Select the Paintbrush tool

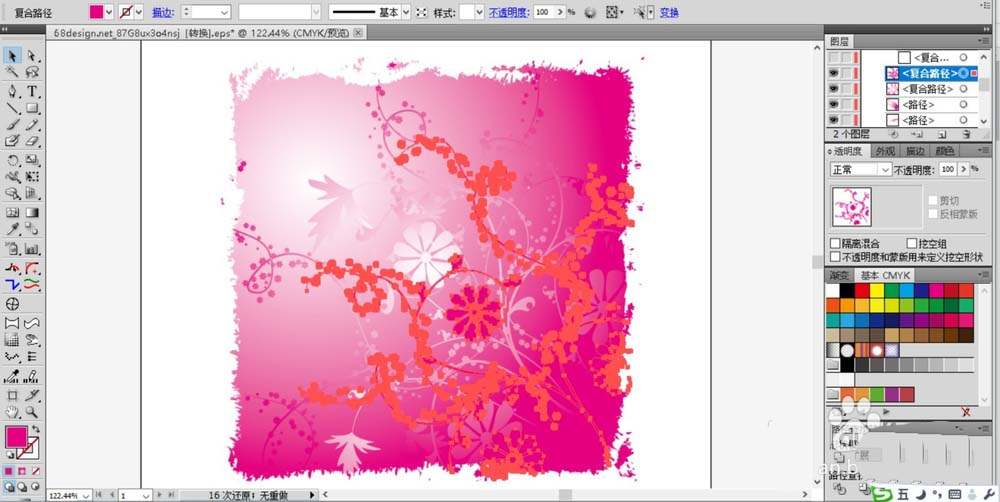click(12, 125)
